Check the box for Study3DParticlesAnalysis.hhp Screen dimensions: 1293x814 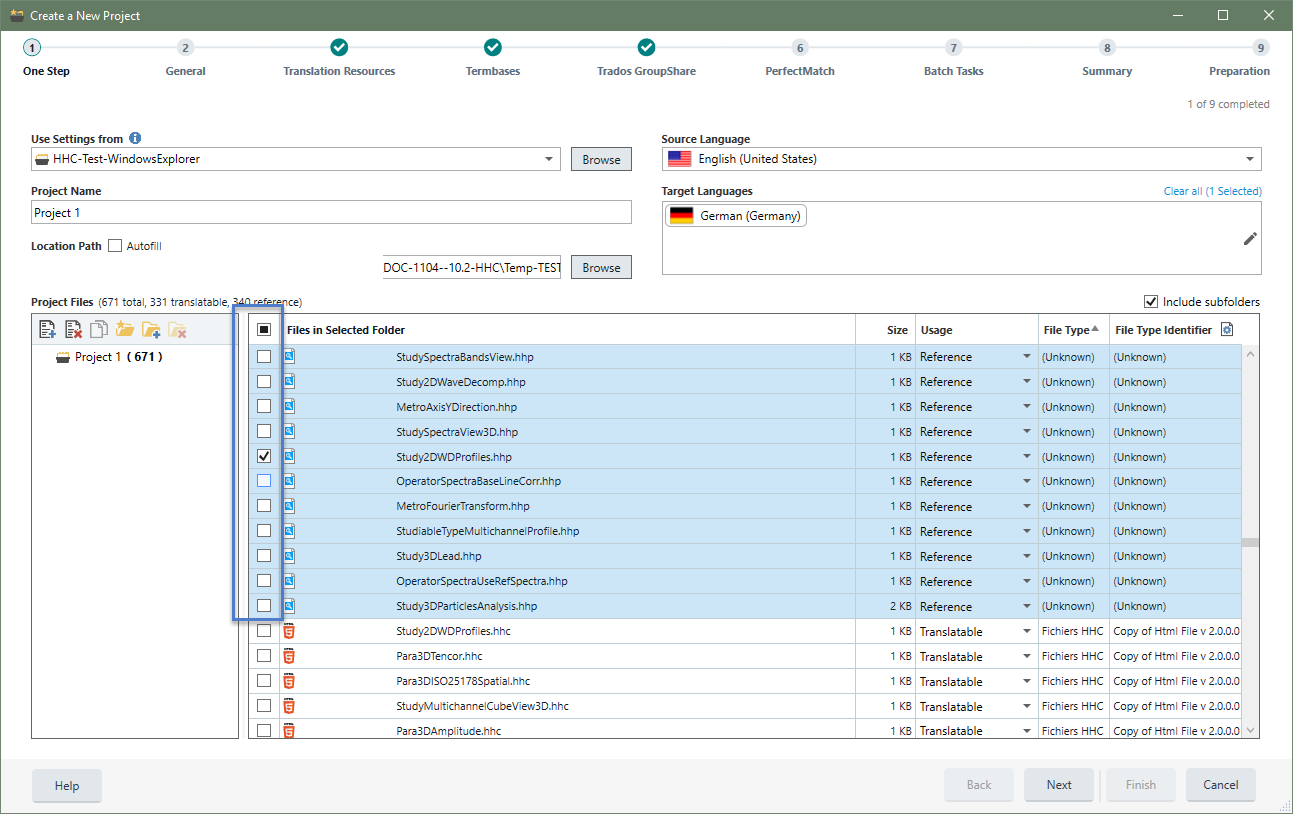coord(264,606)
